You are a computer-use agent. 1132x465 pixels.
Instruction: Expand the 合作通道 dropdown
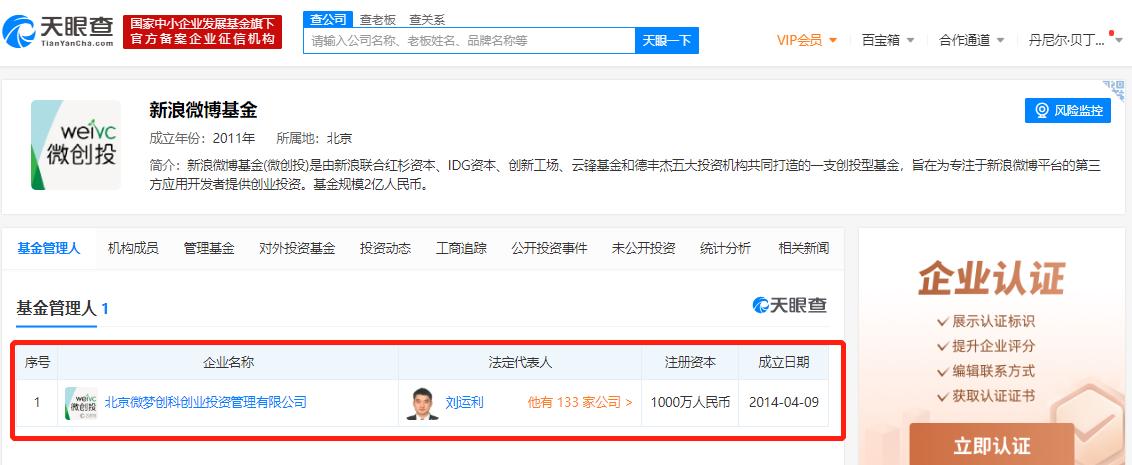point(971,40)
